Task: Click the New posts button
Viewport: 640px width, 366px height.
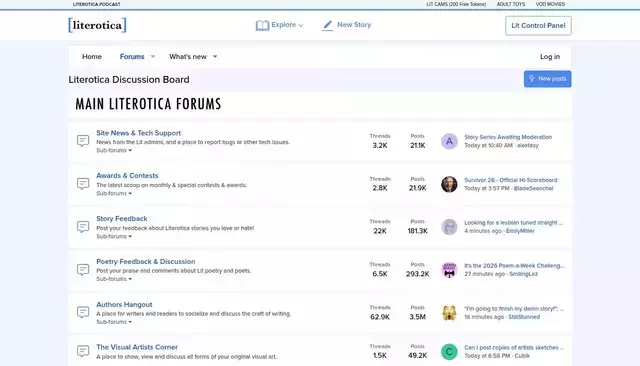Action: [x=547, y=79]
